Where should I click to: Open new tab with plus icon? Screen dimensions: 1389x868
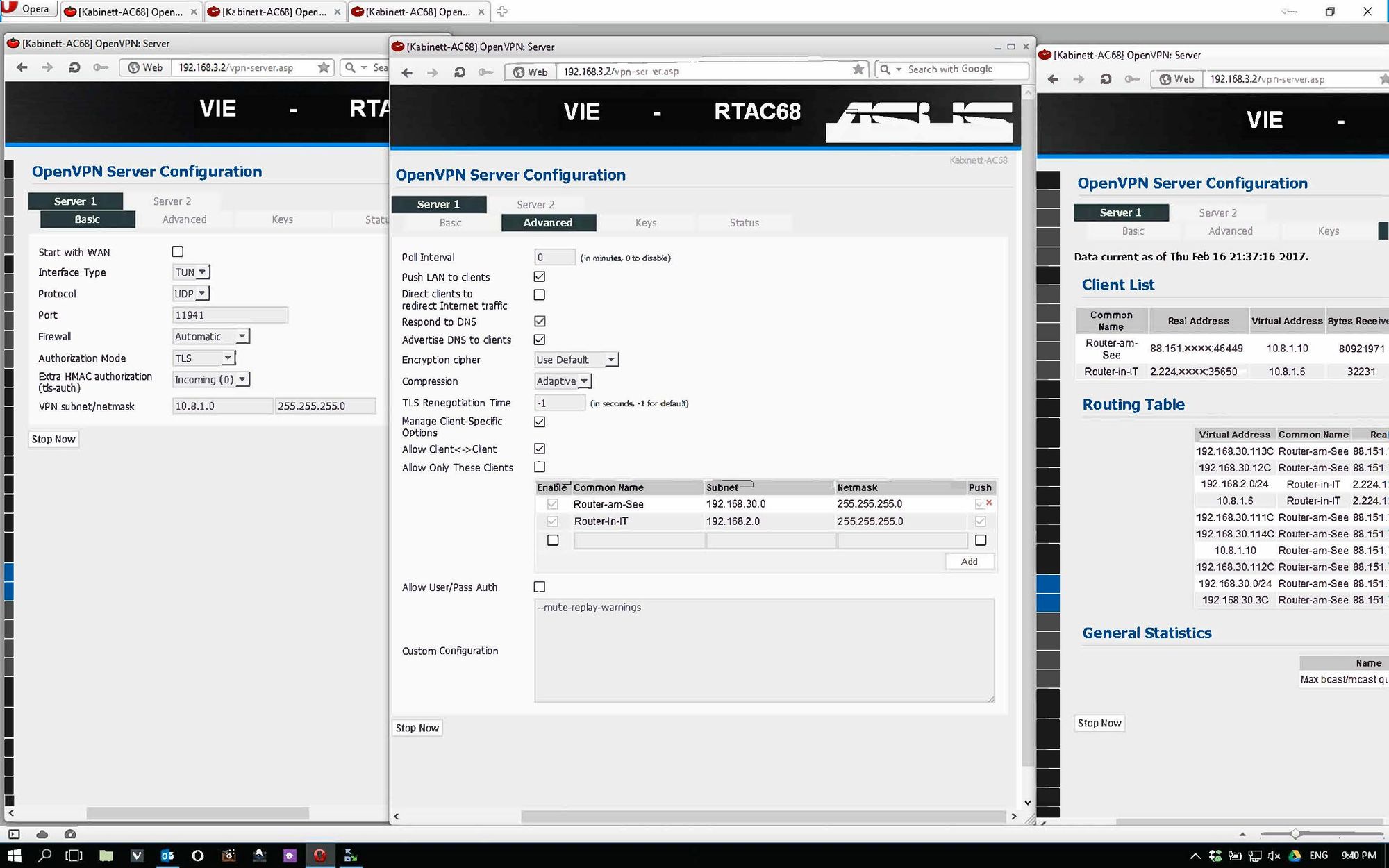tap(501, 11)
